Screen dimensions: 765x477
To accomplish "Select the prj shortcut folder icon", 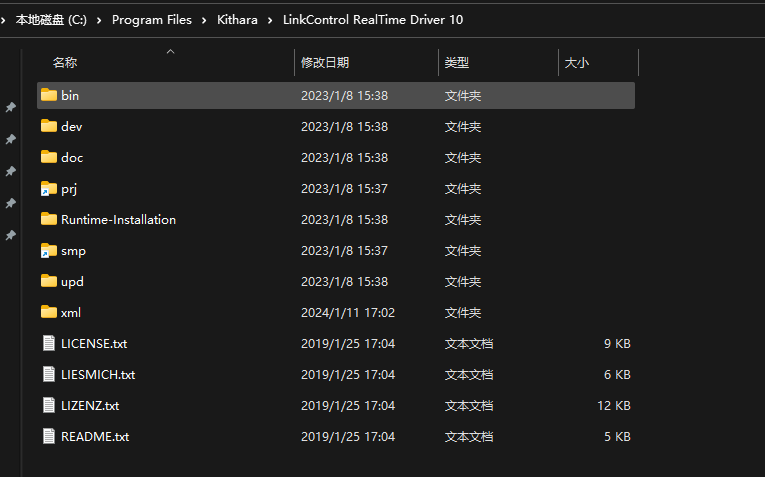I will (x=49, y=188).
